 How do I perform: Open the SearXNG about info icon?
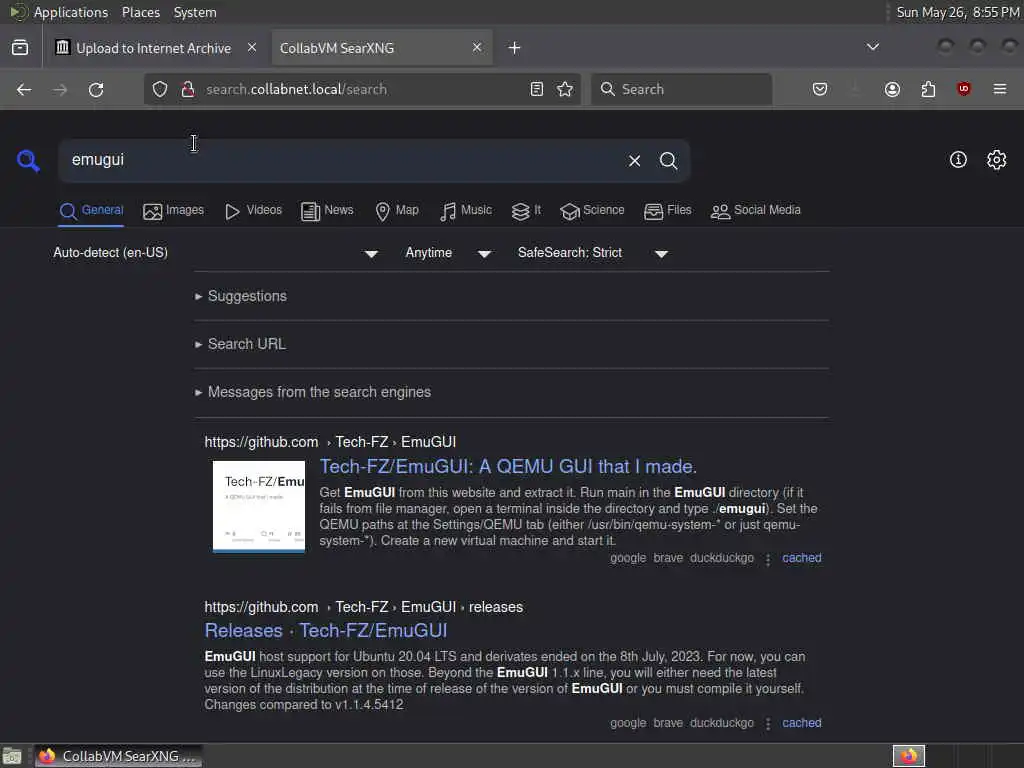[x=958, y=160]
